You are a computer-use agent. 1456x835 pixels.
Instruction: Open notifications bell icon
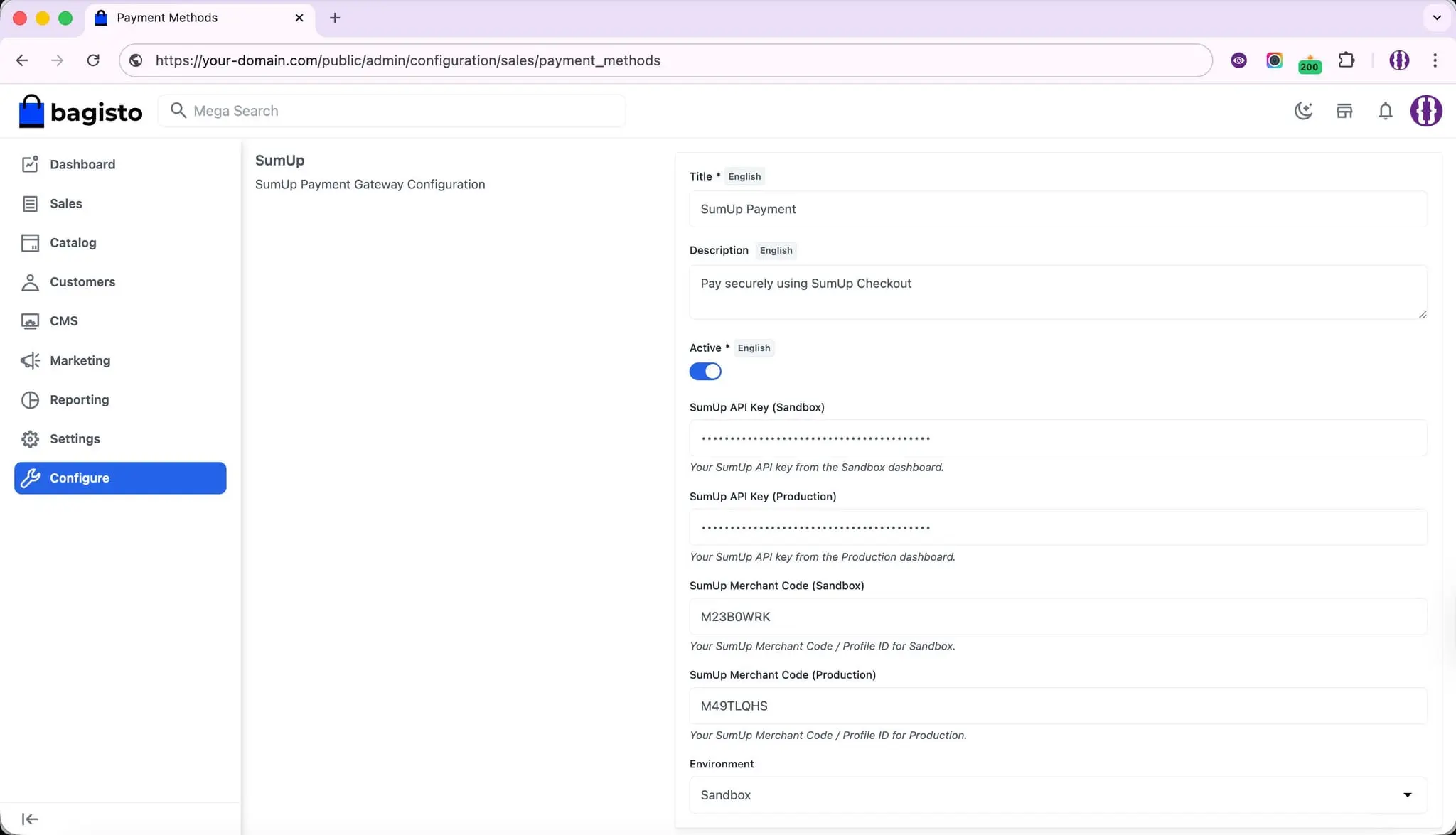[x=1385, y=111]
